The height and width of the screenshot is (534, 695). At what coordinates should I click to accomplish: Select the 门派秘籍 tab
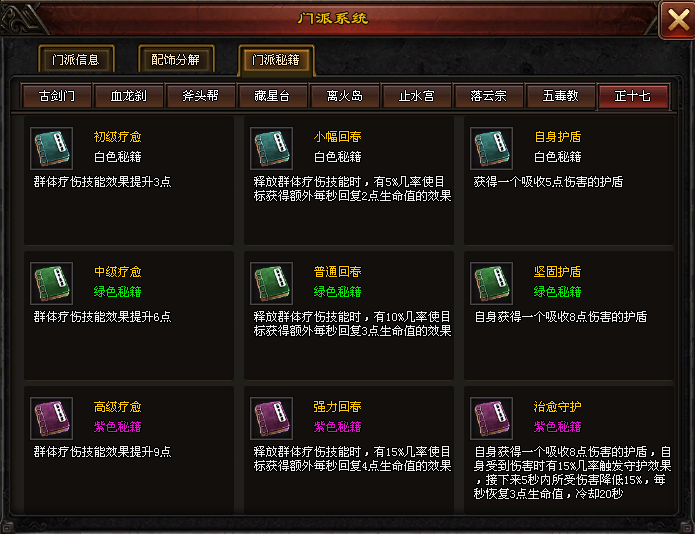(276, 60)
